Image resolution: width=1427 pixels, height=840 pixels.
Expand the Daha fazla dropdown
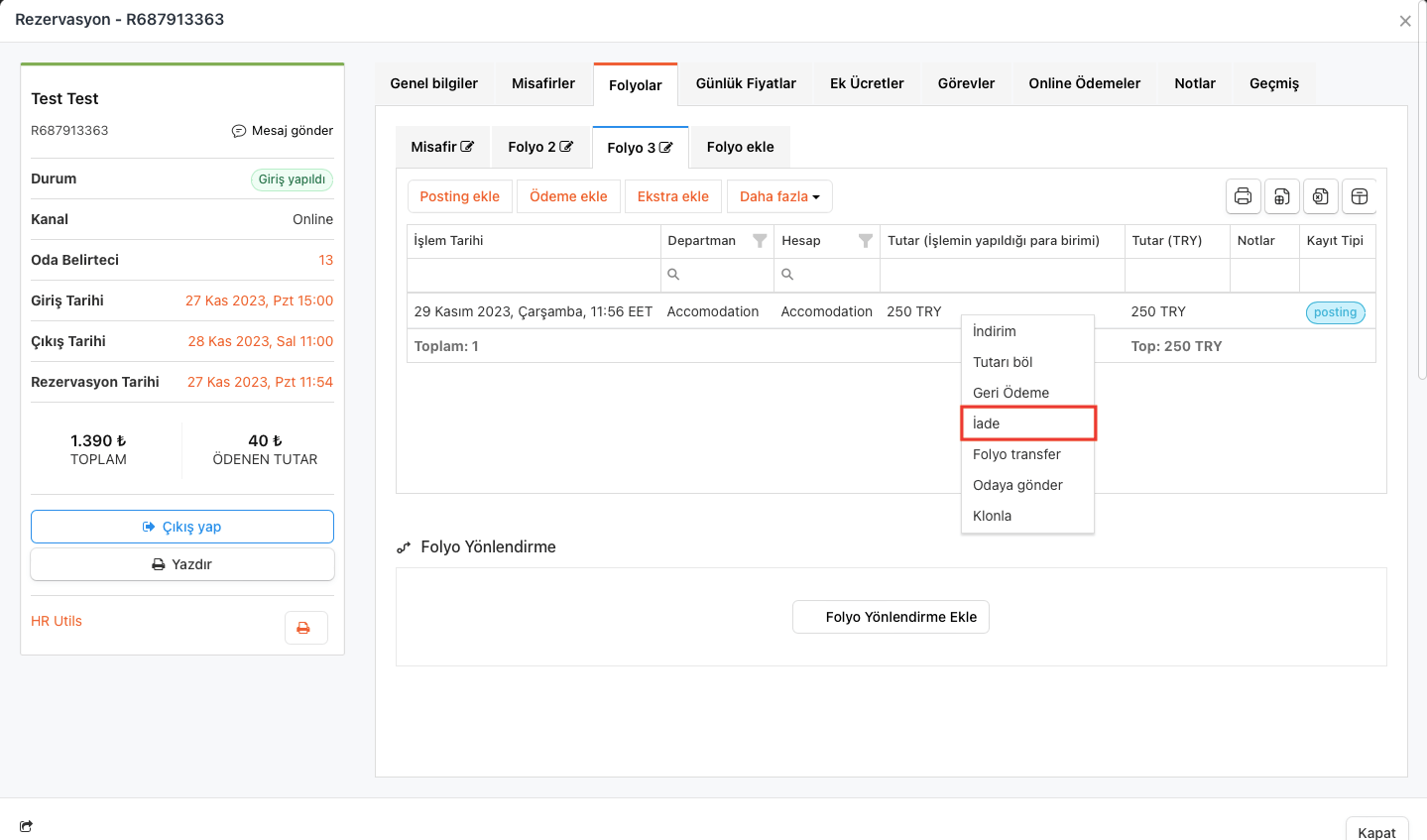779,196
